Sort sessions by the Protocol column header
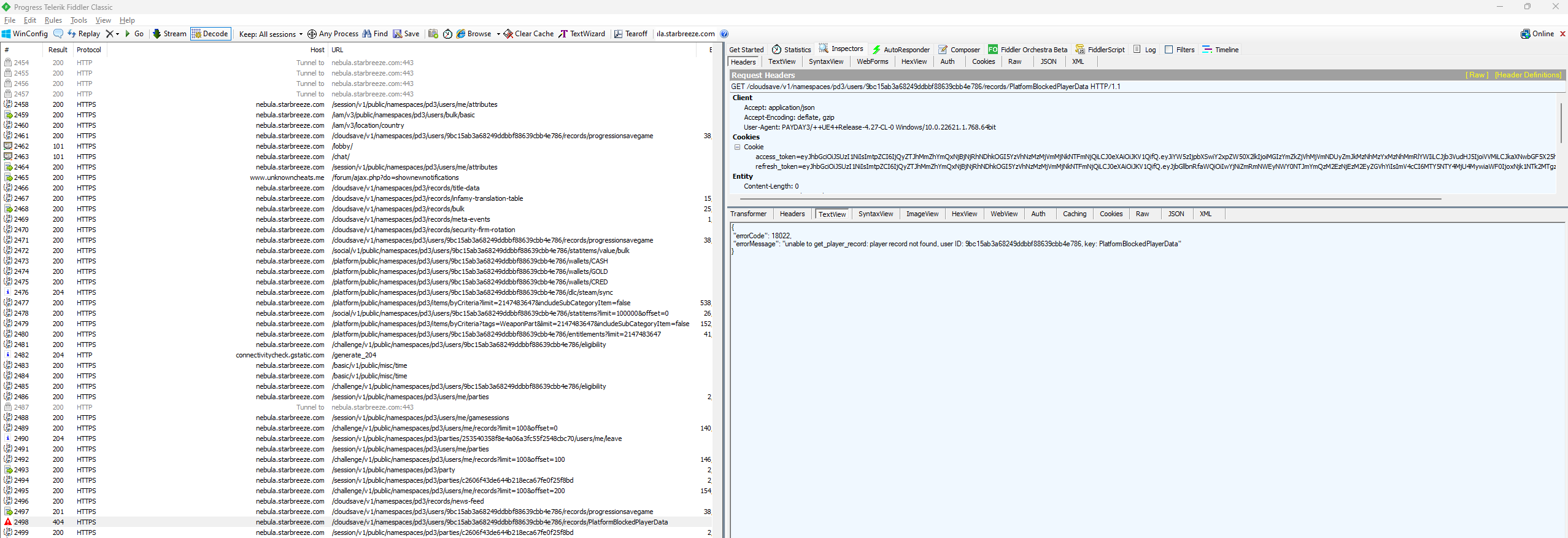1568x538 pixels. click(89, 50)
